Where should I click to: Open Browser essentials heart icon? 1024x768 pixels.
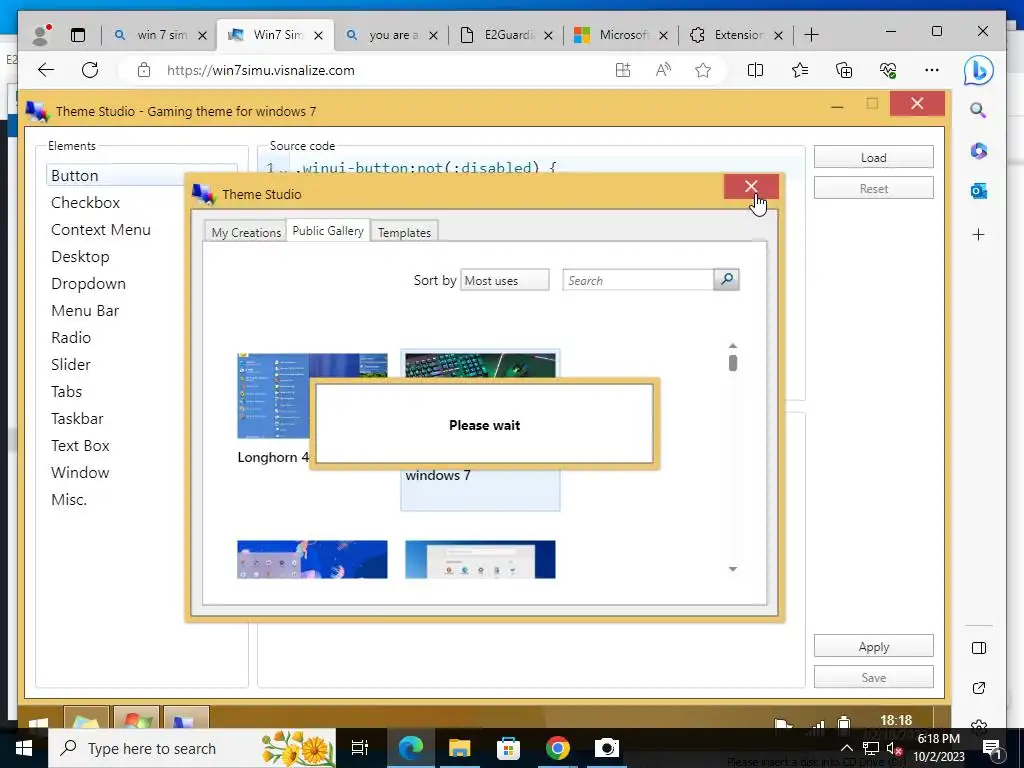888,70
